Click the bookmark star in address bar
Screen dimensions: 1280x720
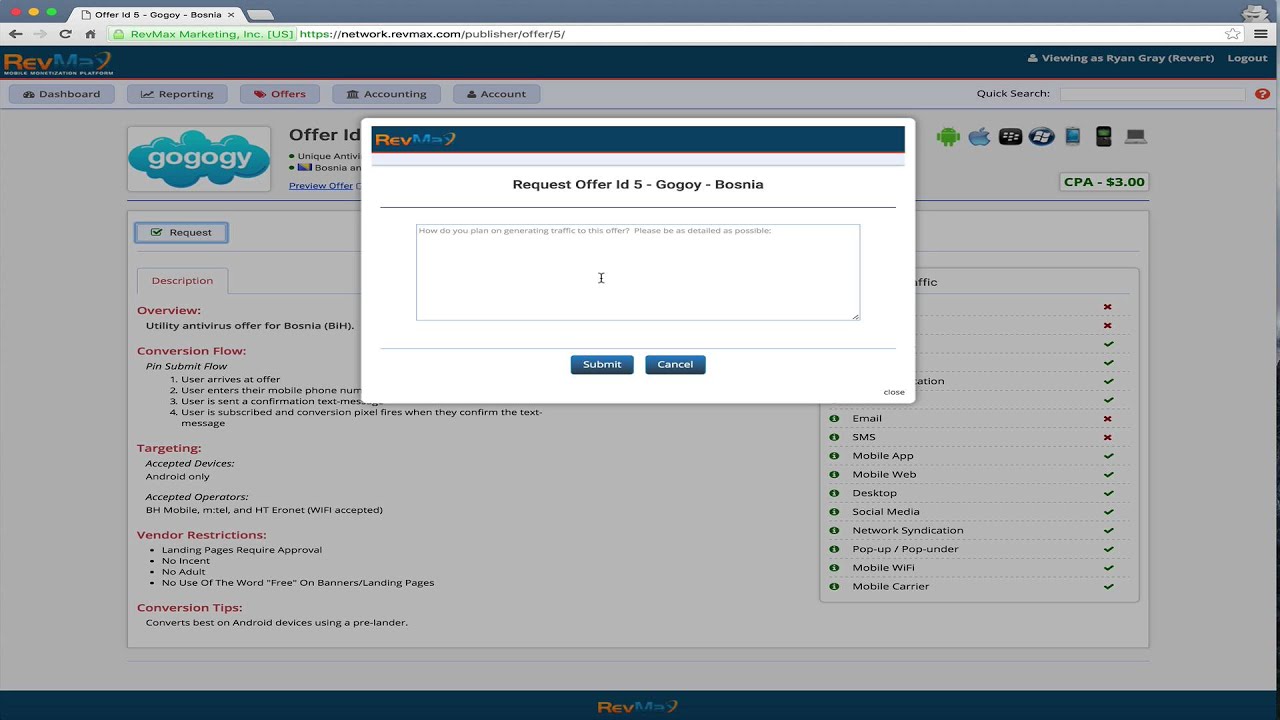click(1232, 34)
